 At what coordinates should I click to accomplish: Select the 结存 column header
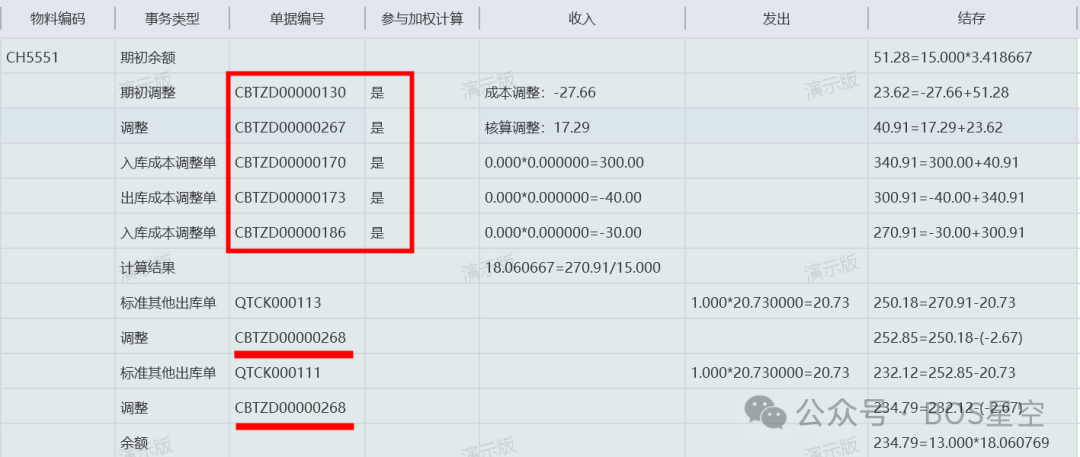point(971,19)
